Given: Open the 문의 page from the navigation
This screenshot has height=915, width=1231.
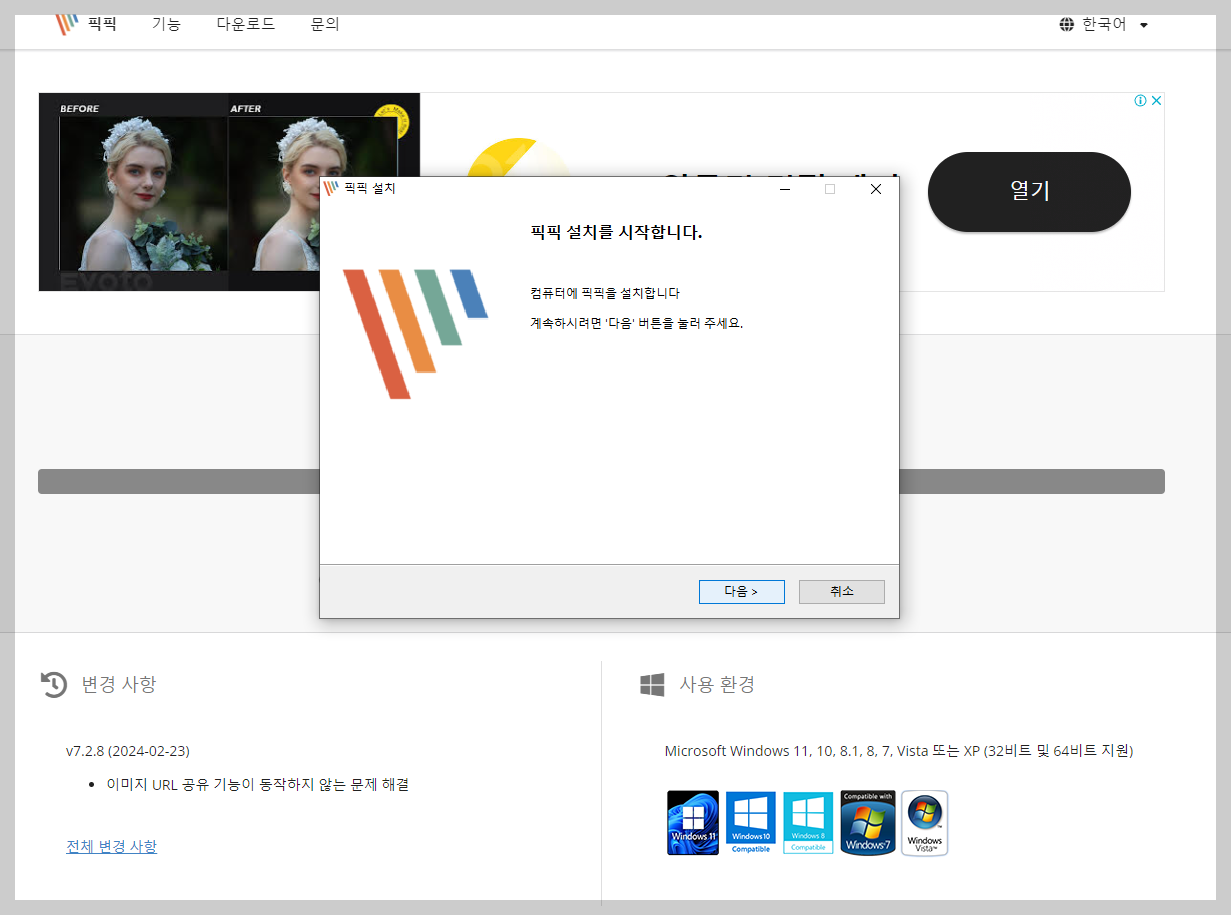Looking at the screenshot, I should [324, 23].
